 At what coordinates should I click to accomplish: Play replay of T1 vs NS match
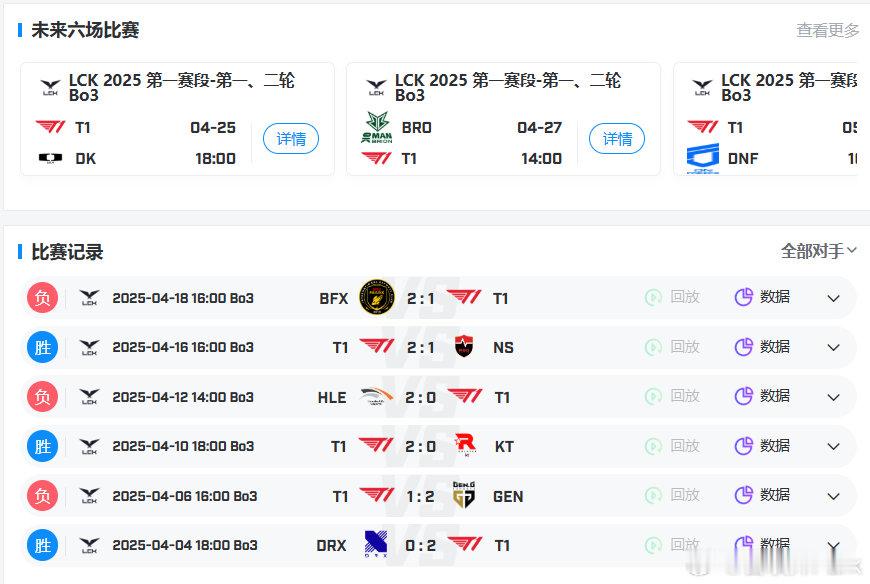[x=672, y=347]
